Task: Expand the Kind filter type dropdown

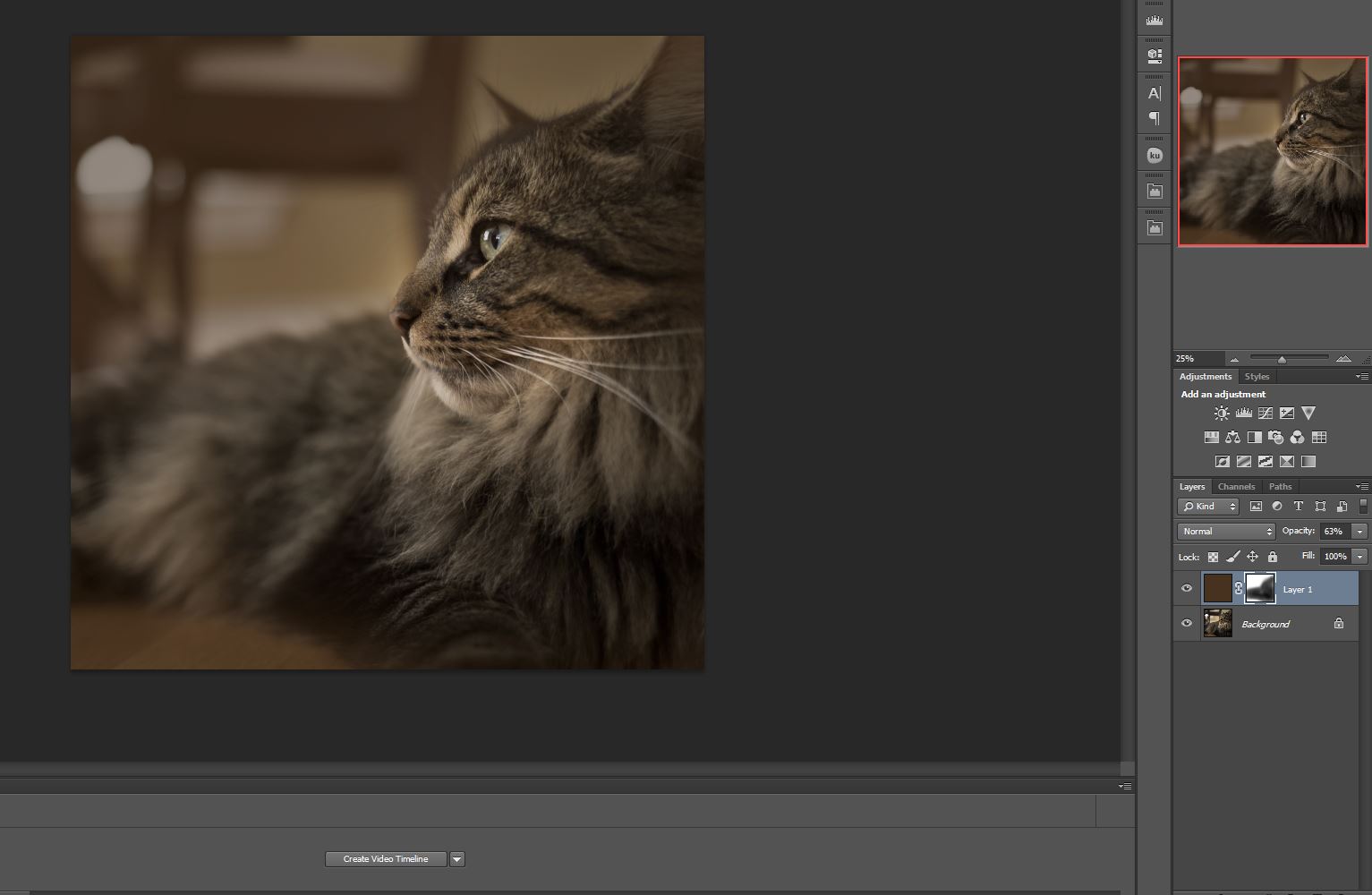Action: tap(1208, 507)
